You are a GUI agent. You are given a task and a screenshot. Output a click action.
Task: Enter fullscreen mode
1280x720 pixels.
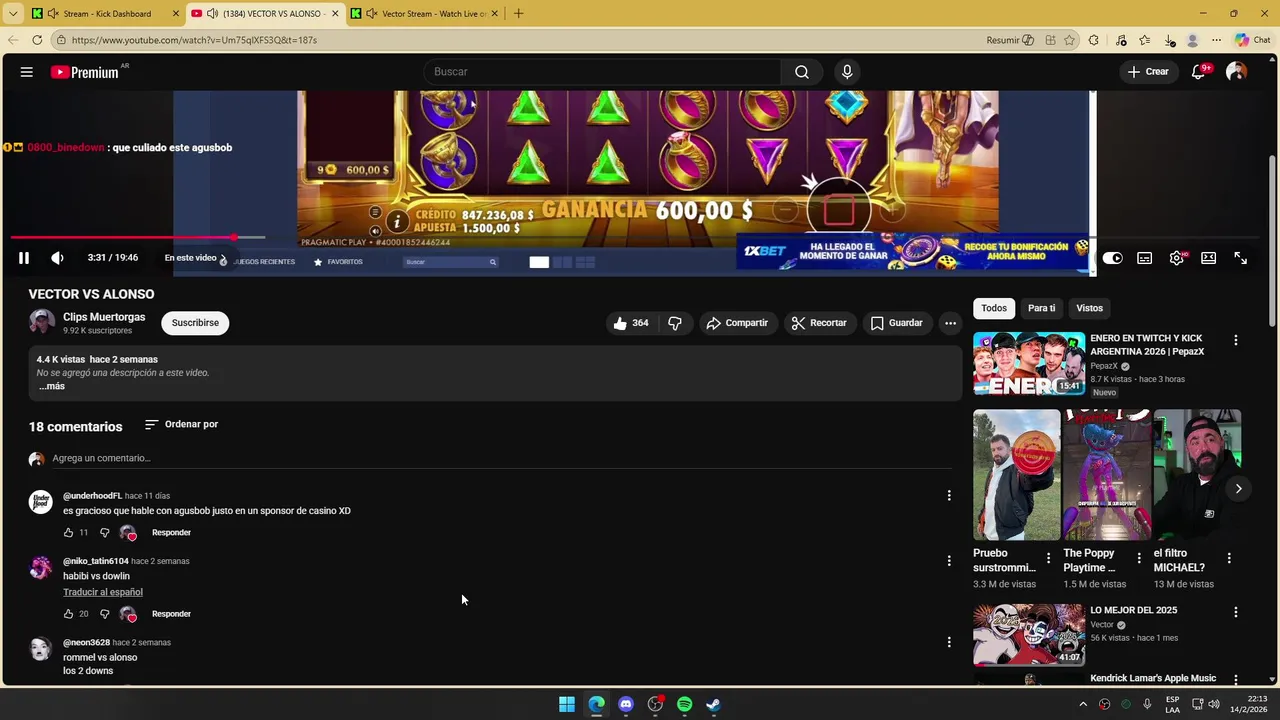coord(1241,258)
